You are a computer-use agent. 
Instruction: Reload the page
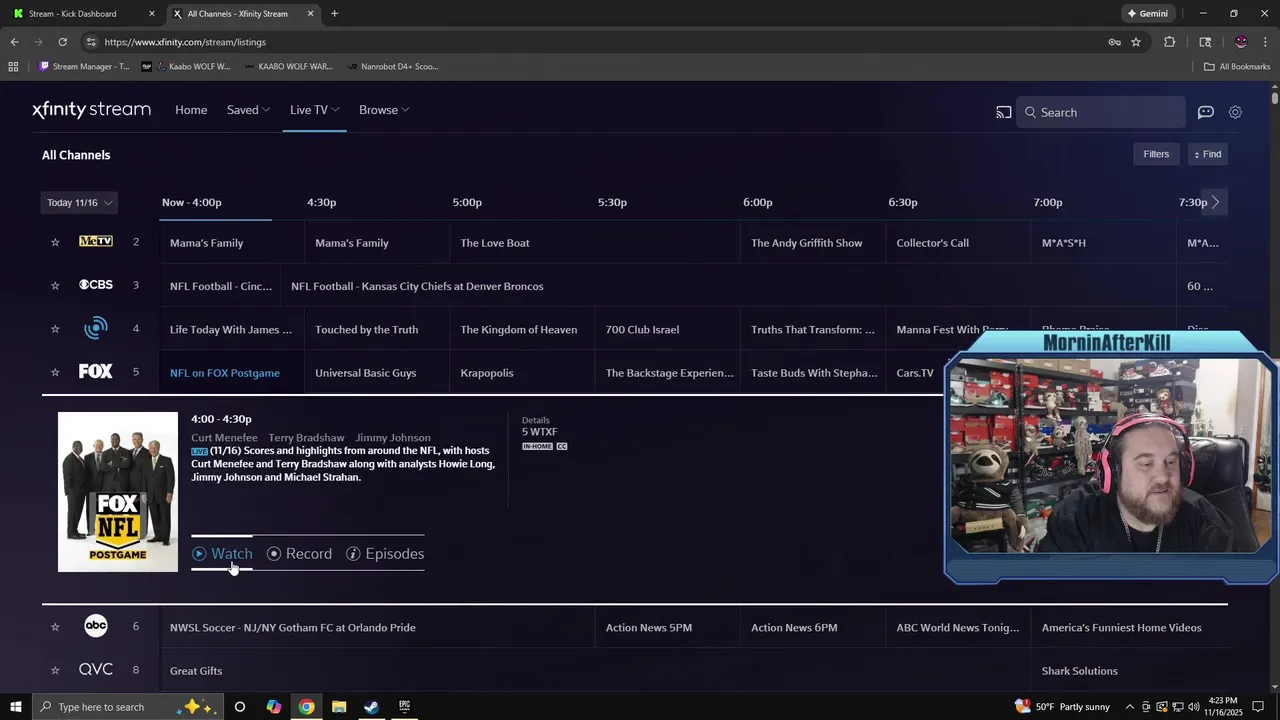click(x=62, y=42)
